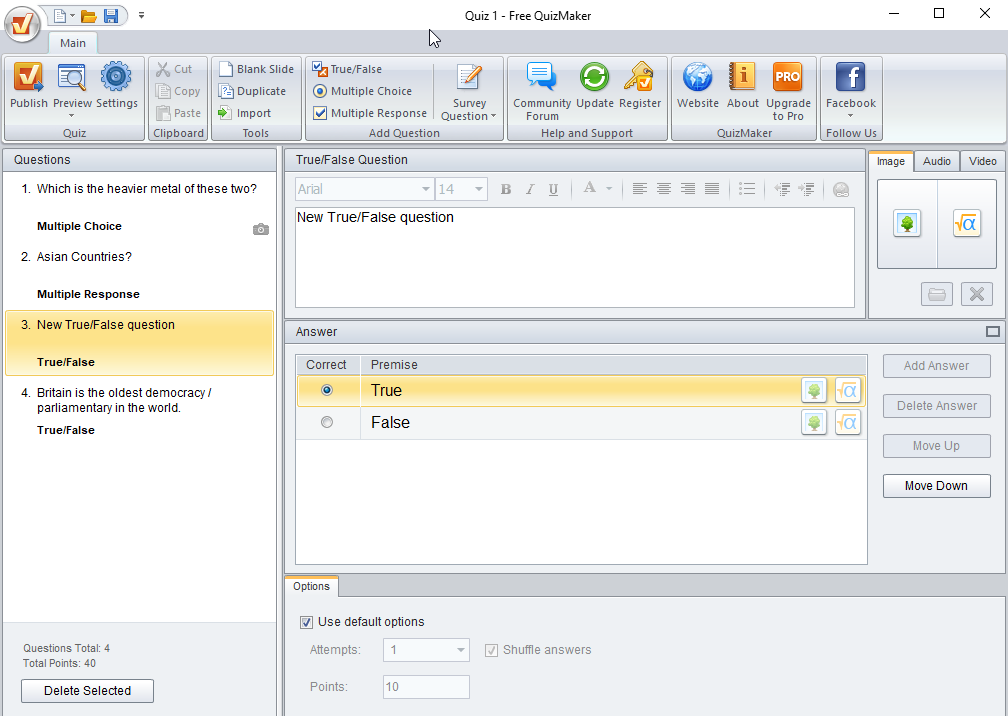The width and height of the screenshot is (1008, 716).
Task: Open the Preview quiz icon
Action: (71, 77)
